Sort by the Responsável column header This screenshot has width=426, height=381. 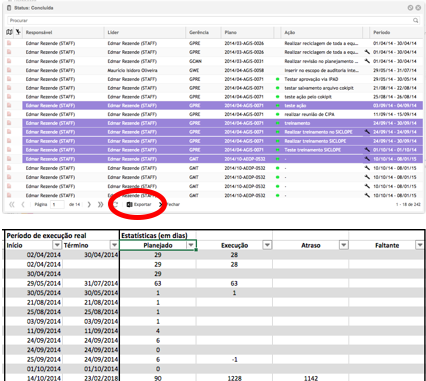pyautogui.click(x=39, y=32)
